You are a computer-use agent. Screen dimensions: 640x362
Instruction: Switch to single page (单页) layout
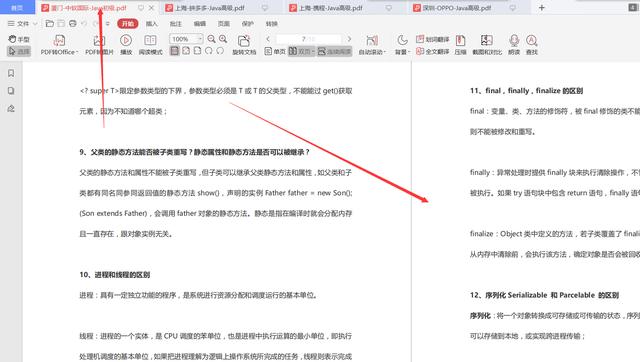[x=275, y=51]
